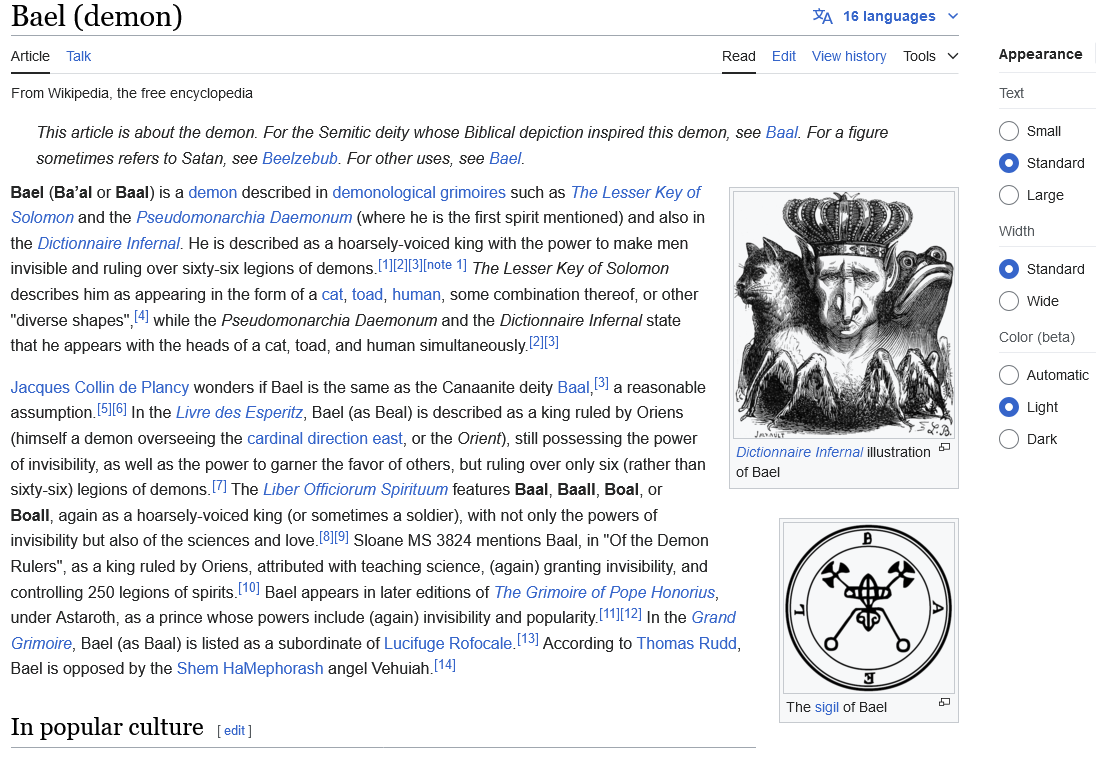Viewport: 1096px width, 758px height.
Task: Jump to citation 7
Action: tap(219, 485)
